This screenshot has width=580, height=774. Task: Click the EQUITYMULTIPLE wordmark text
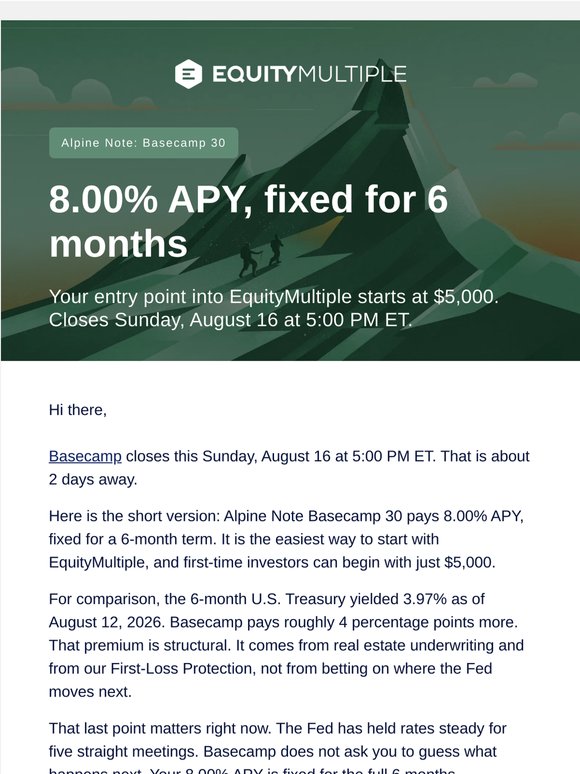[x=309, y=74]
